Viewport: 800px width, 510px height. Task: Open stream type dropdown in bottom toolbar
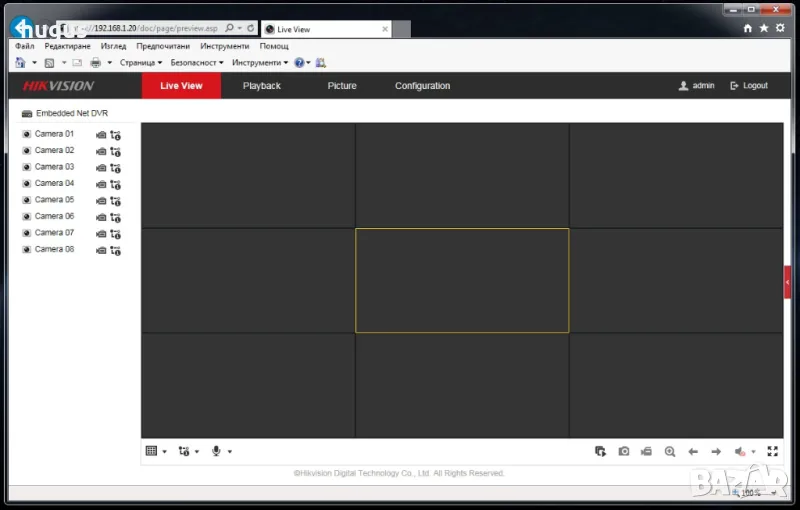click(188, 452)
